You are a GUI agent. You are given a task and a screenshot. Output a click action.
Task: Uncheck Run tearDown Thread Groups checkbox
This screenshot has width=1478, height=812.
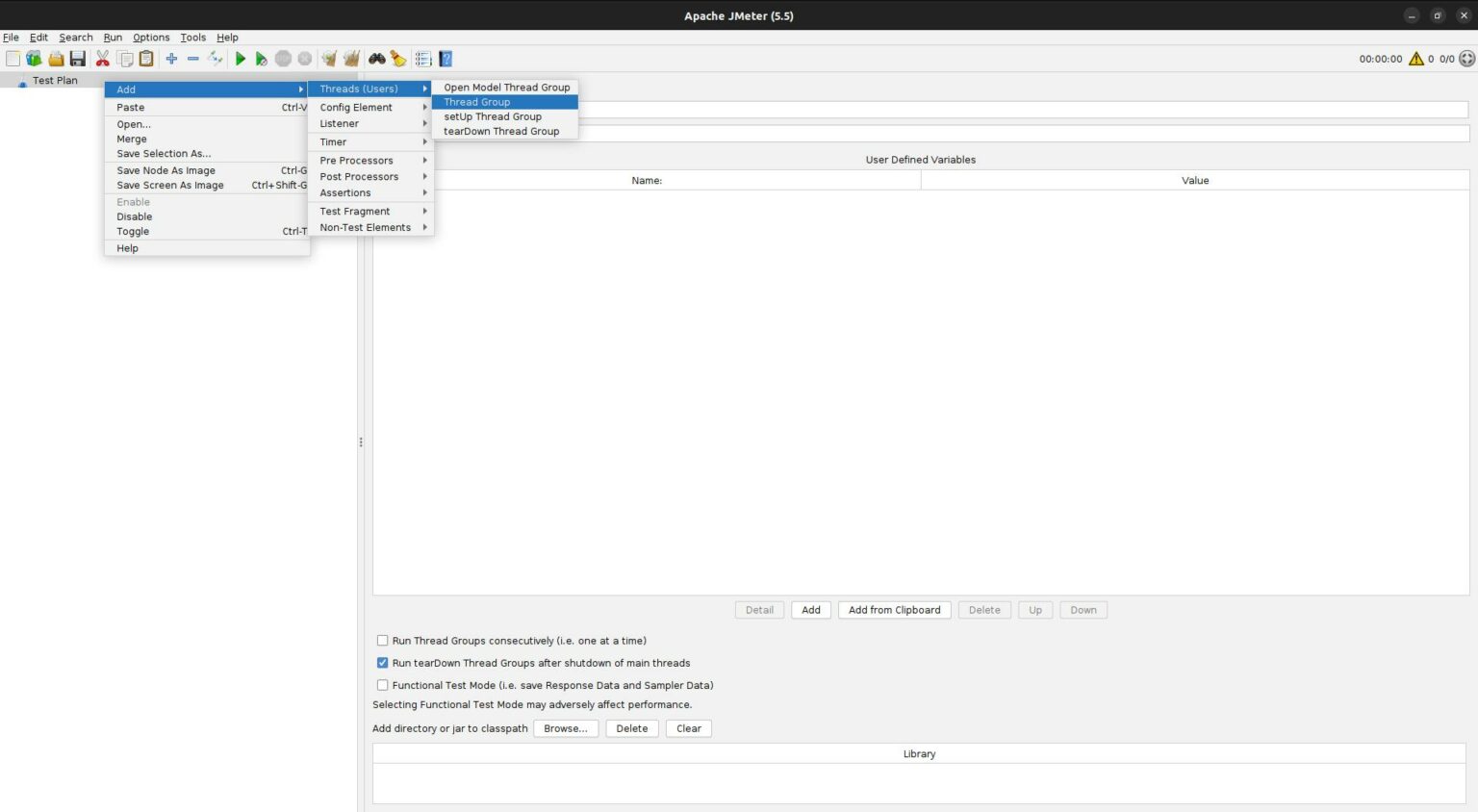[x=382, y=663]
